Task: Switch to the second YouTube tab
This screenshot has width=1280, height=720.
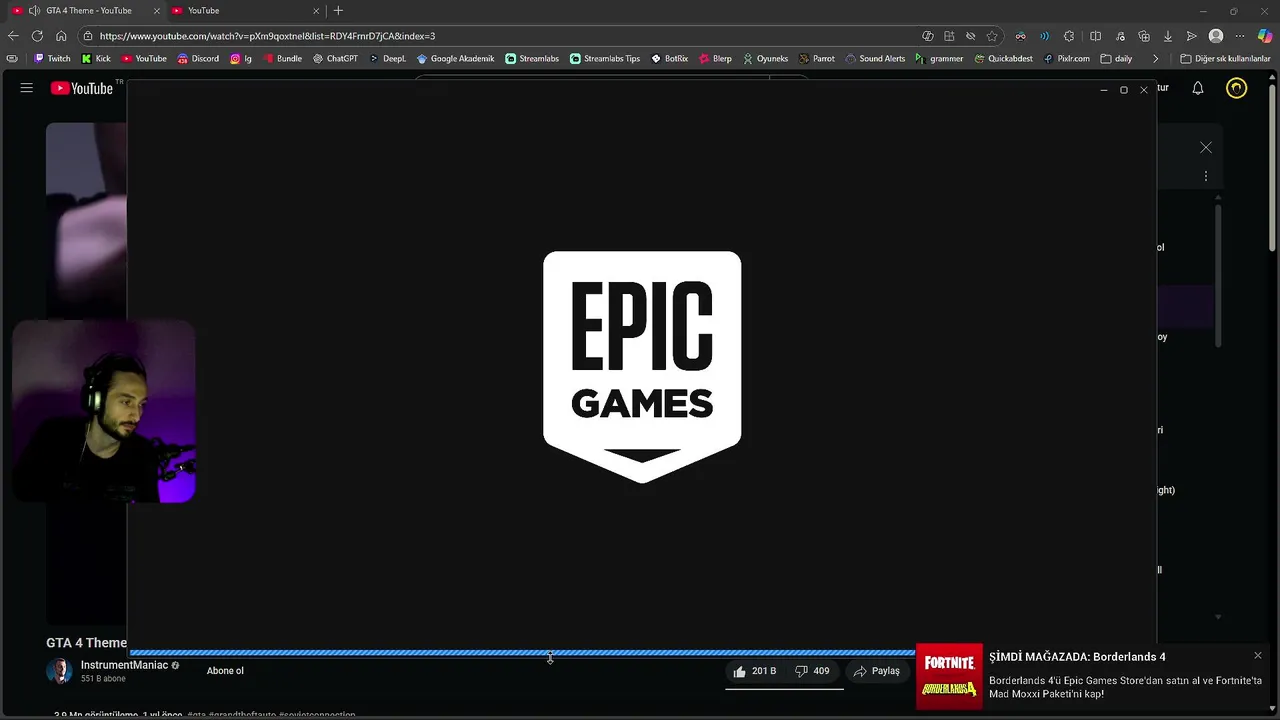Action: [245, 10]
